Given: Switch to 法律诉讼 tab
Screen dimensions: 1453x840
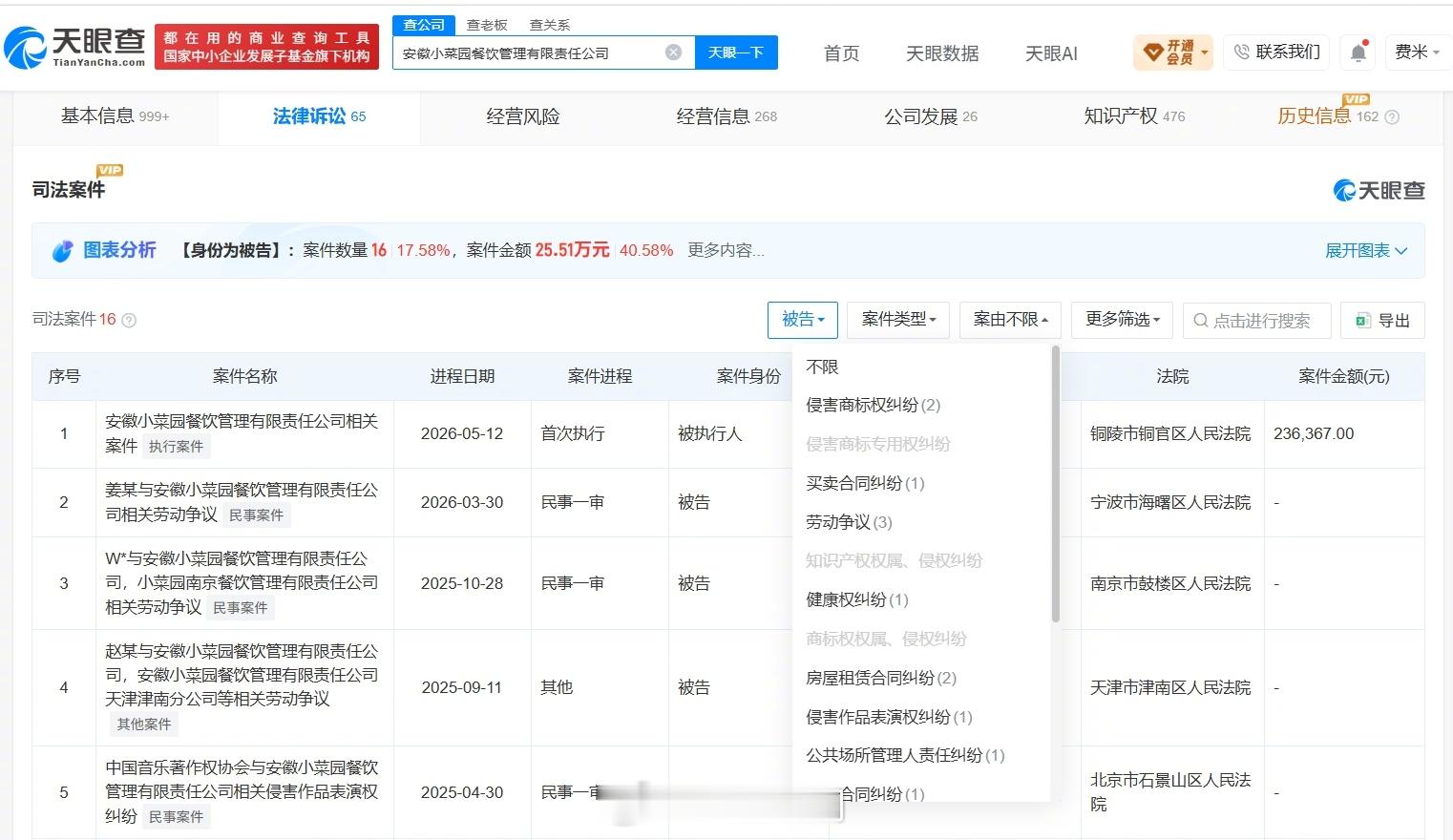Looking at the screenshot, I should click(319, 116).
